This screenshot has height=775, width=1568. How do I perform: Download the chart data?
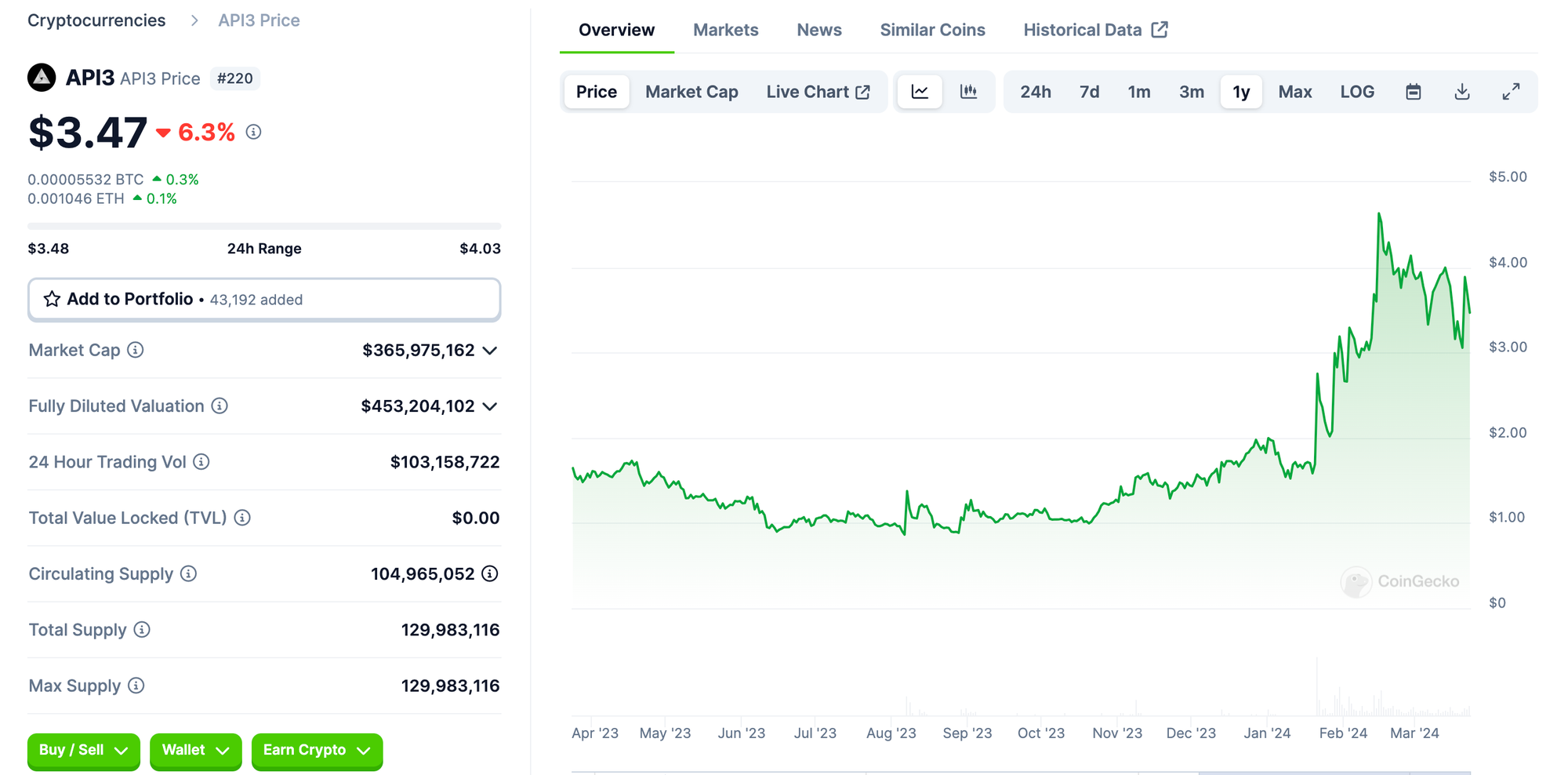click(x=1461, y=92)
